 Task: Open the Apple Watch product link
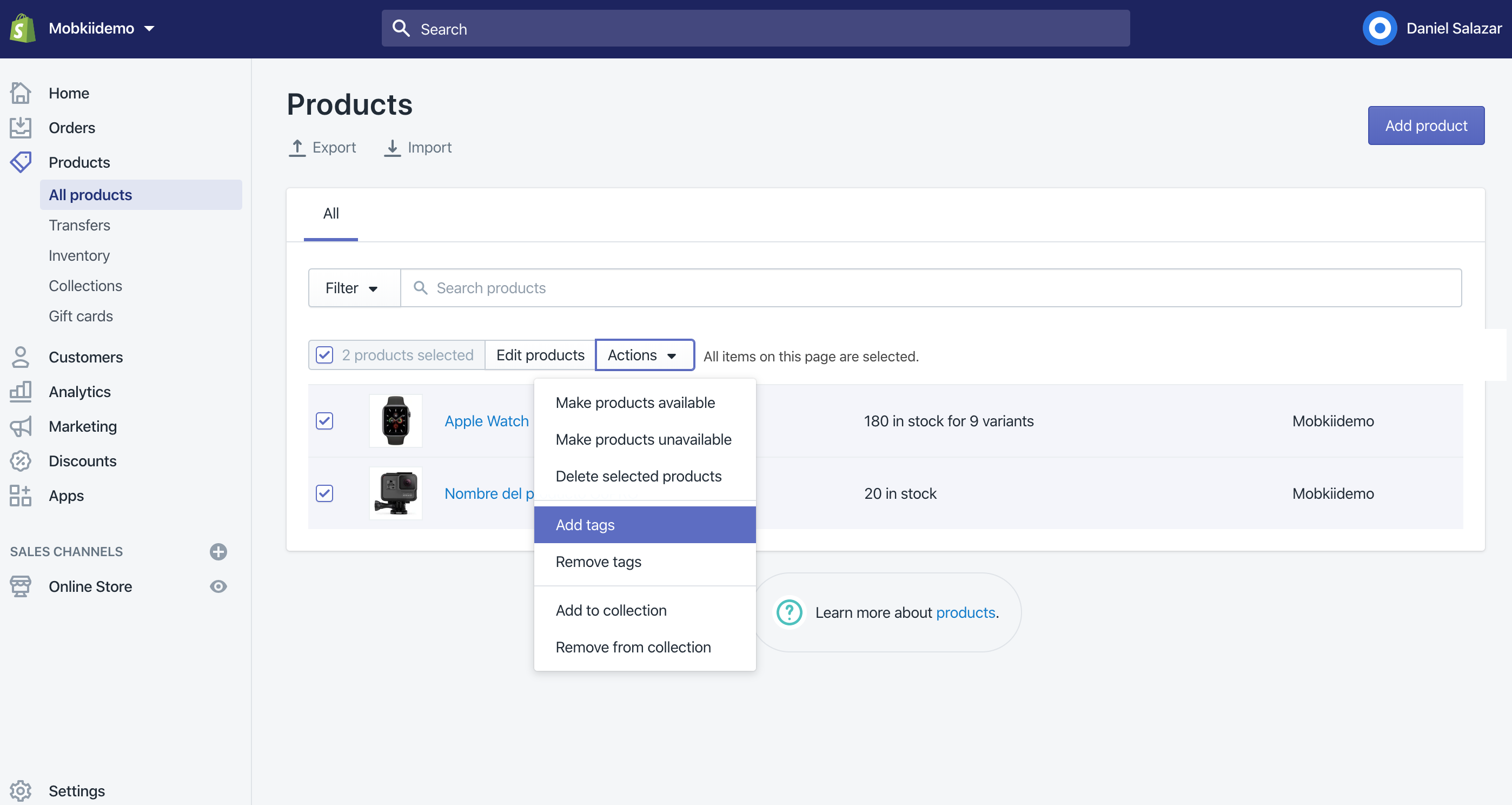(x=486, y=421)
